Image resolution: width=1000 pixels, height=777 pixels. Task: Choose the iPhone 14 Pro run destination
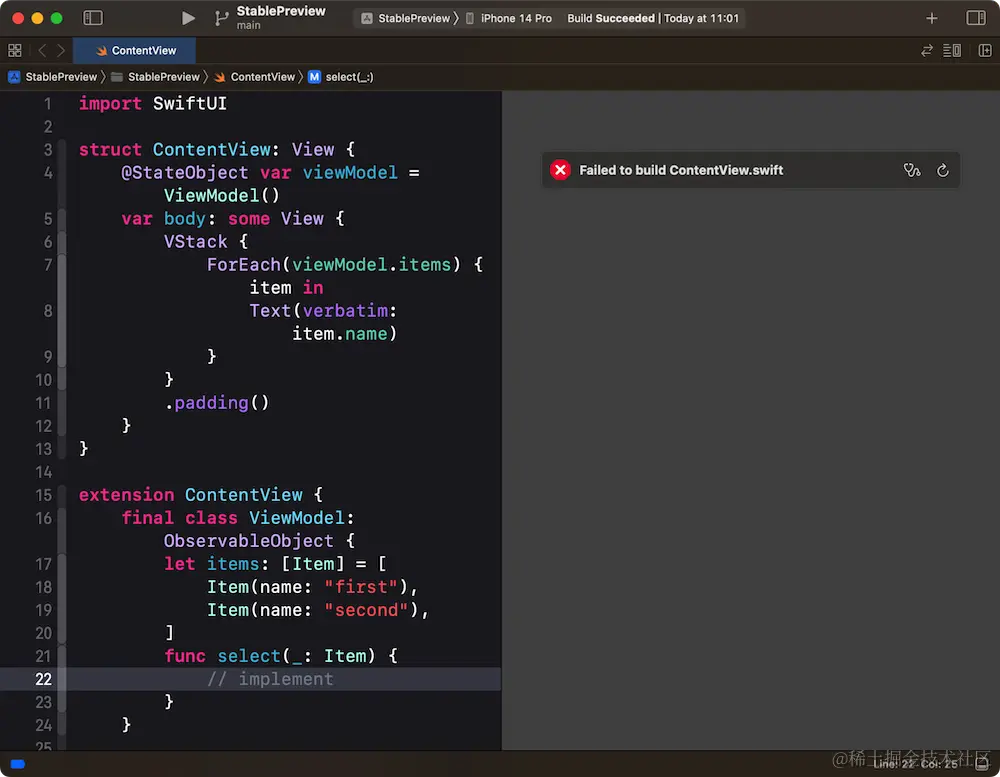coord(509,18)
